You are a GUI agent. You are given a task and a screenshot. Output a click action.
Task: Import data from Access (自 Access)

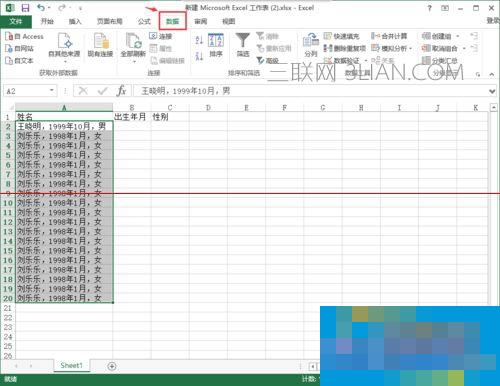pyautogui.click(x=24, y=36)
